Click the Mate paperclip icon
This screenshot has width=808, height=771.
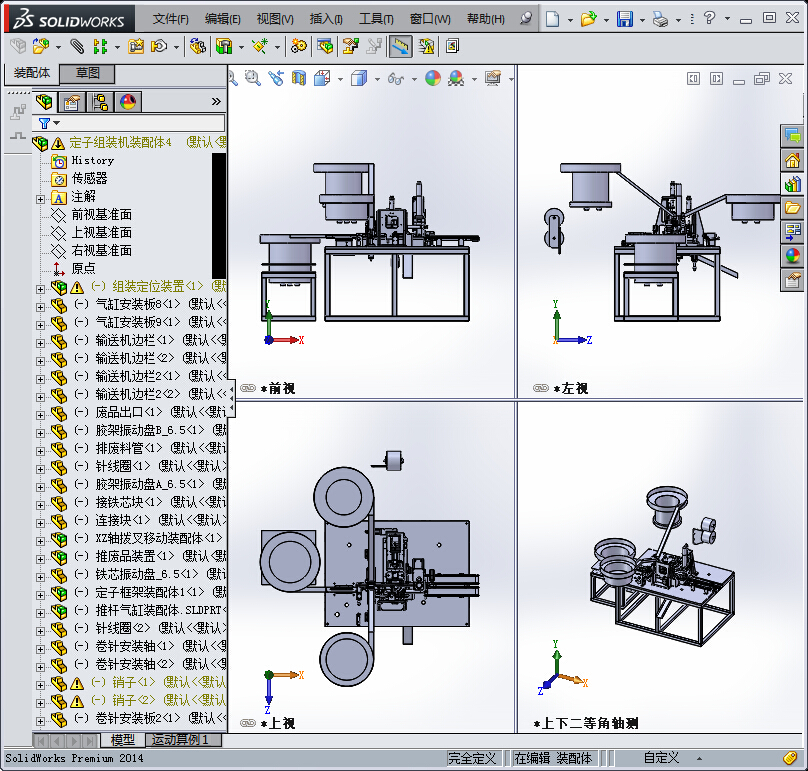pos(77,47)
